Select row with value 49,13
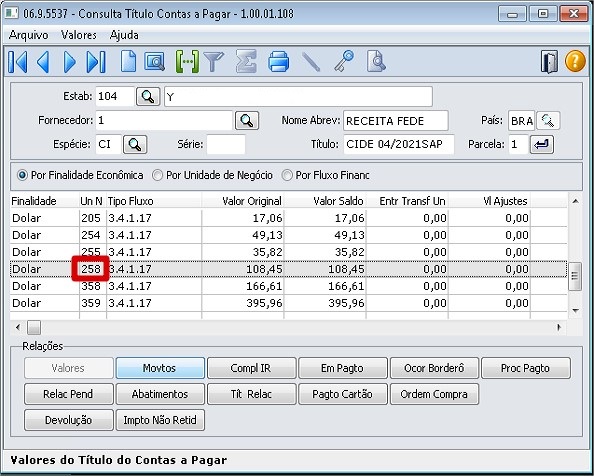The height and width of the screenshot is (476, 594). tap(288, 235)
